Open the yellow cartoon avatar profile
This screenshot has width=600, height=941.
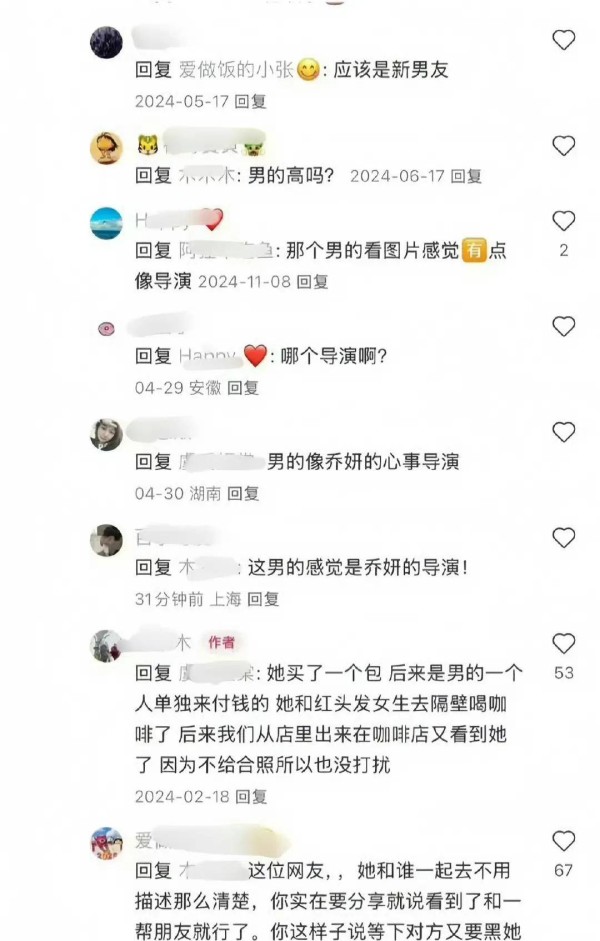(x=106, y=147)
